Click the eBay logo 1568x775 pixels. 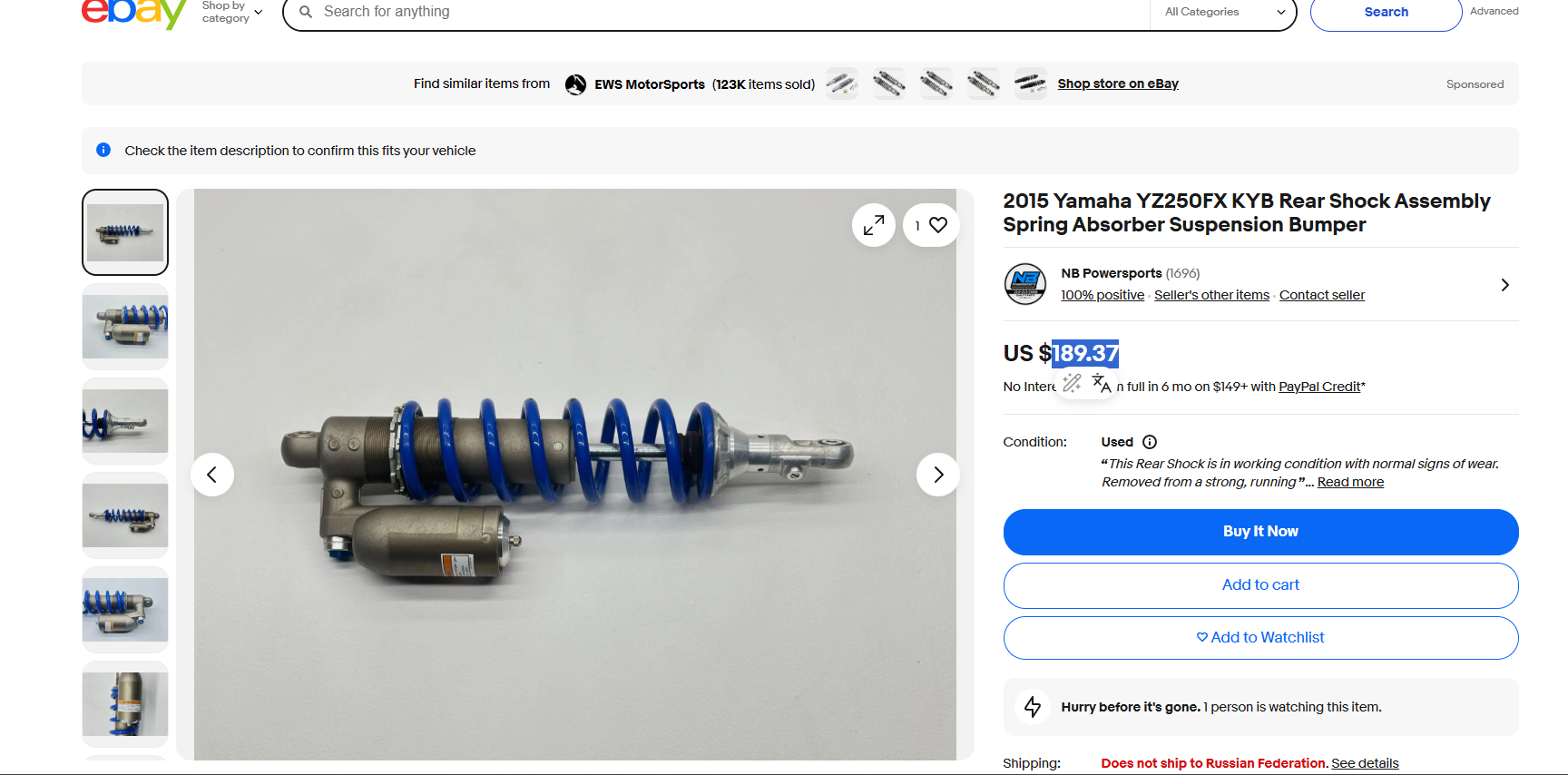(134, 13)
